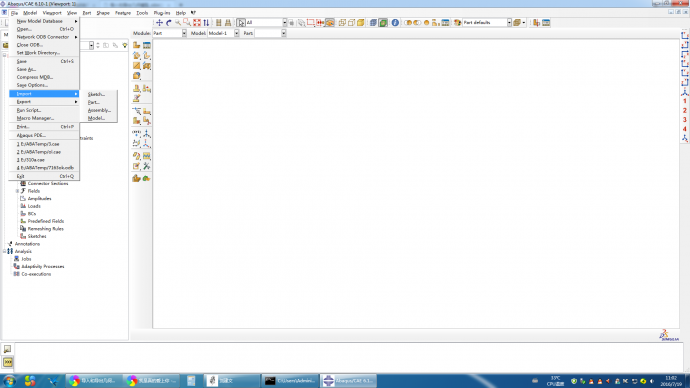Click the selection arrow tool
The width and height of the screenshot is (690, 388).
coord(241,22)
